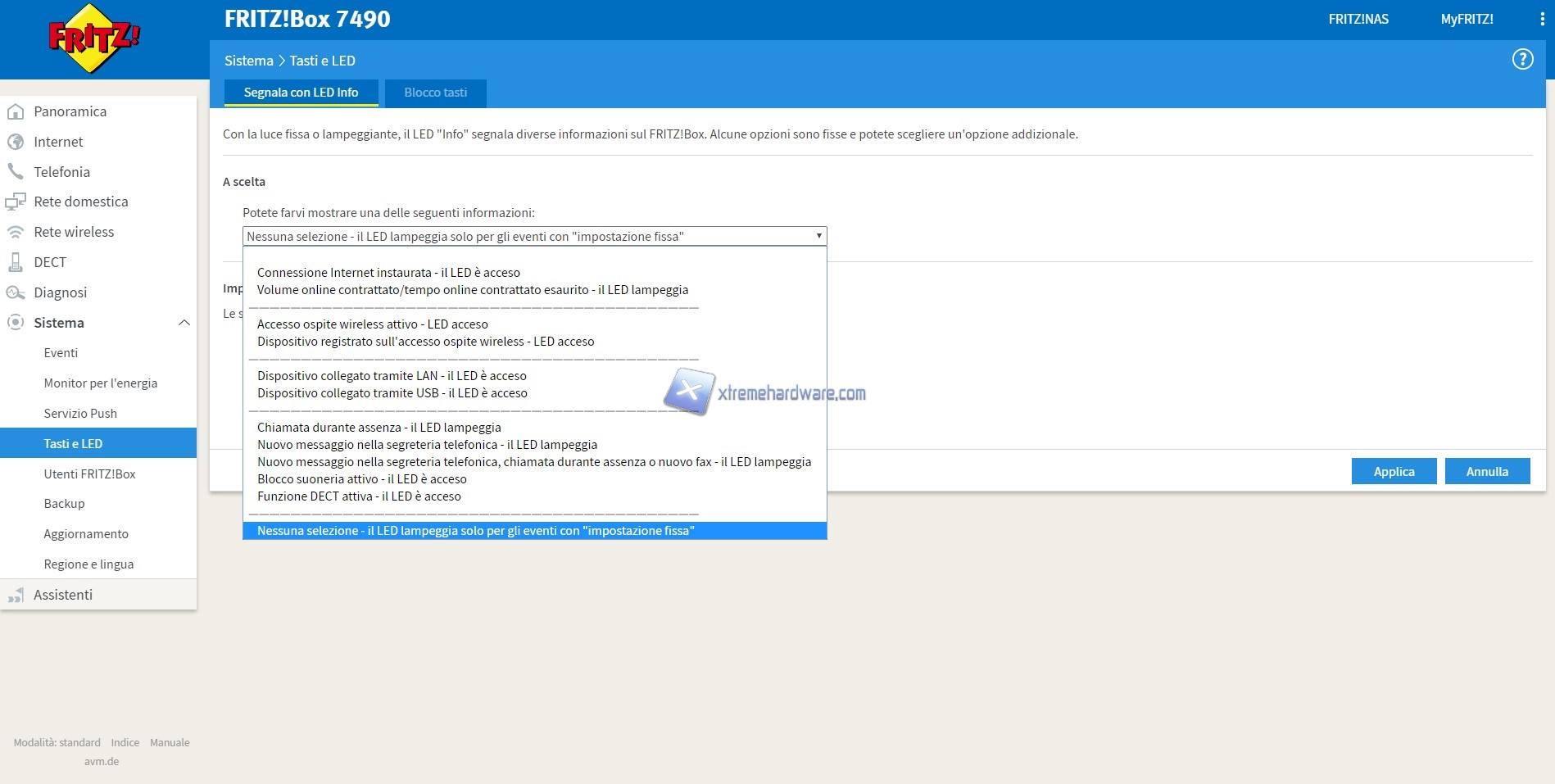The height and width of the screenshot is (784, 1555).
Task: Click the Internet globe icon
Action: pyautogui.click(x=16, y=142)
